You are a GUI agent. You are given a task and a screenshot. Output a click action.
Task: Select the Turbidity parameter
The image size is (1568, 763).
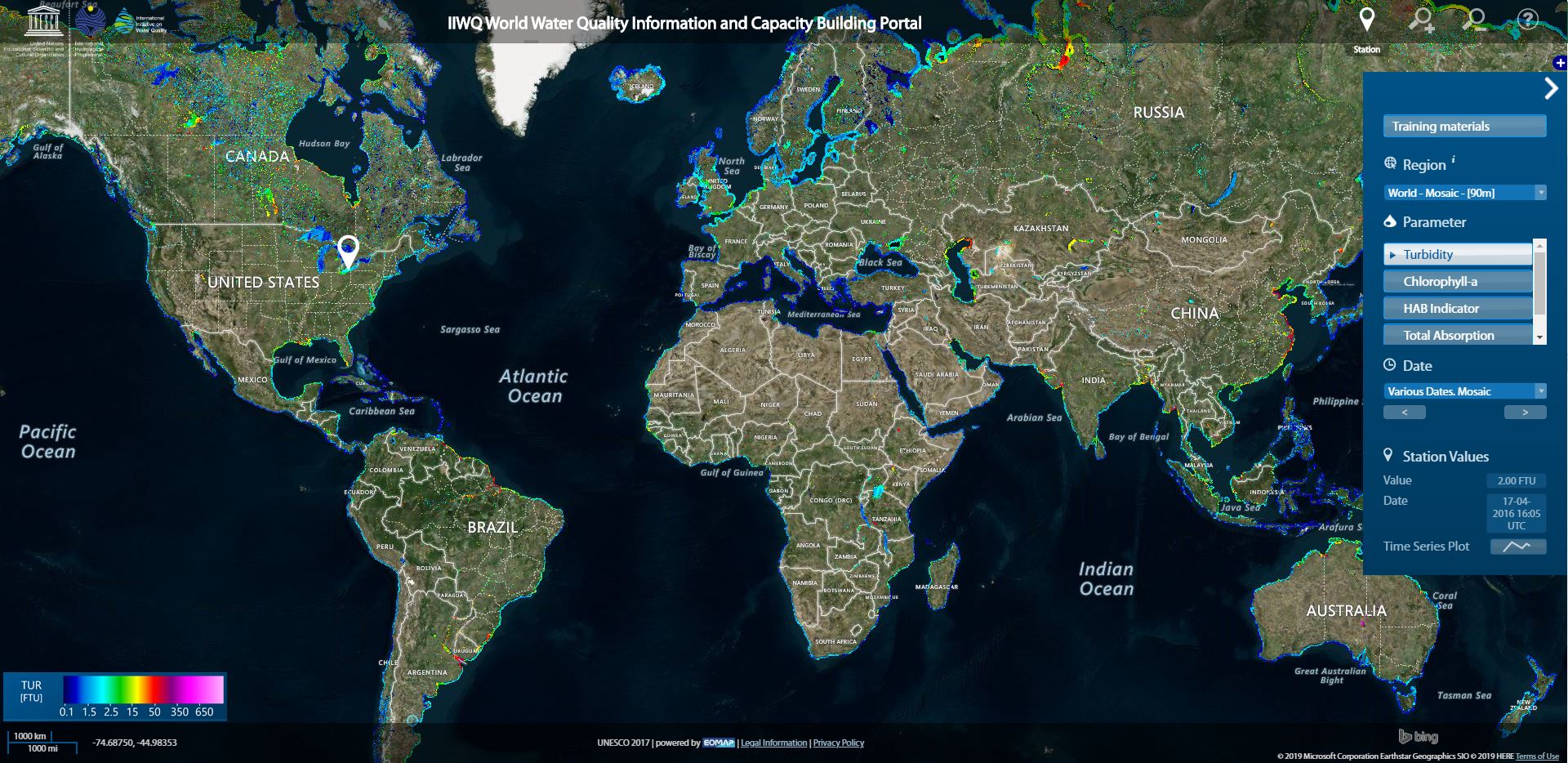point(1458,254)
